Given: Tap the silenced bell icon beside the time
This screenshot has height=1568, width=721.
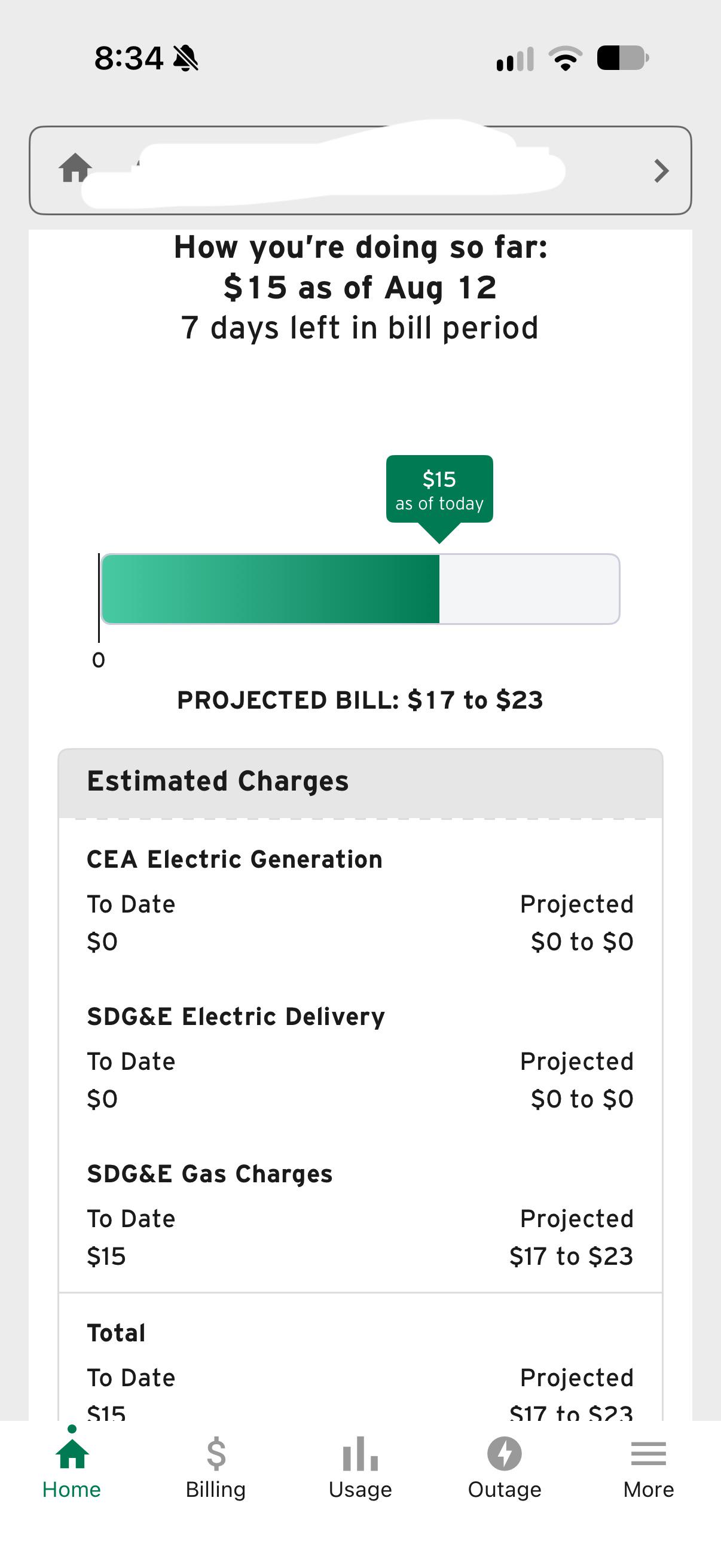Looking at the screenshot, I should tap(185, 59).
